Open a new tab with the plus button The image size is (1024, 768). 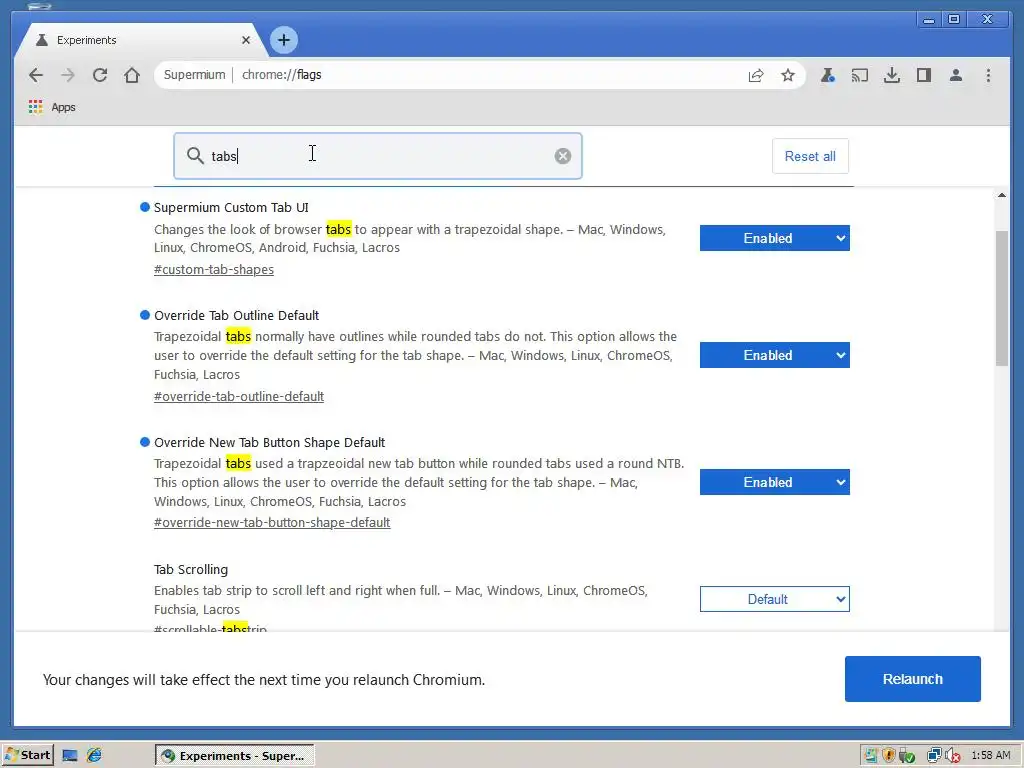(x=283, y=40)
